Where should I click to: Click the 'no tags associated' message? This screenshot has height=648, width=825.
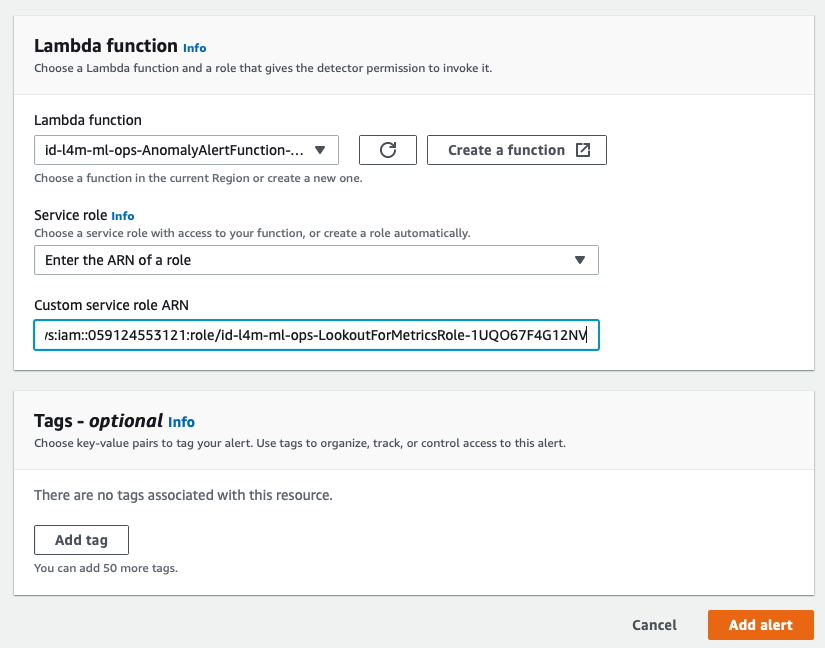[x=183, y=495]
